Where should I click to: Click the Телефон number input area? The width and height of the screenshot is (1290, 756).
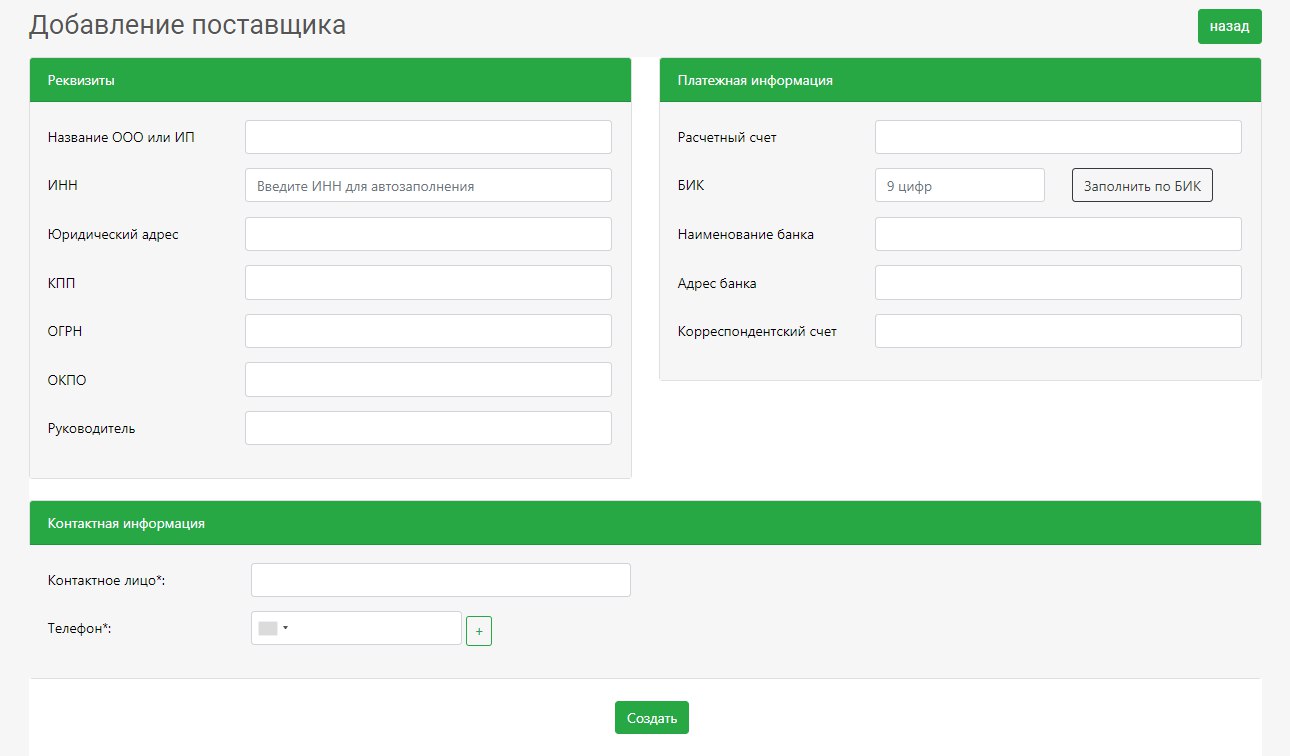pos(375,629)
